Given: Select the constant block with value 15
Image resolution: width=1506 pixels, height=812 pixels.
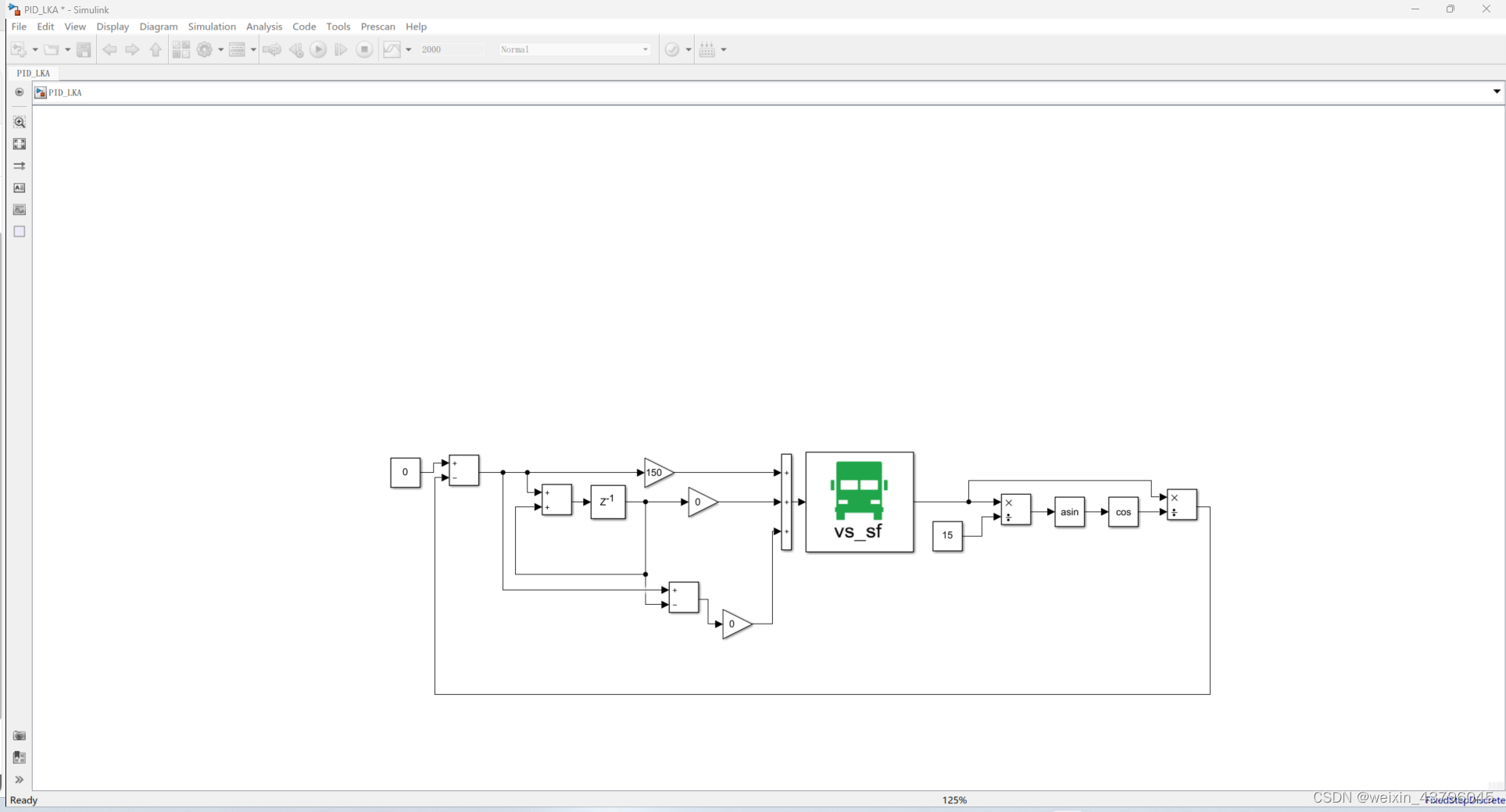Looking at the screenshot, I should (x=947, y=535).
